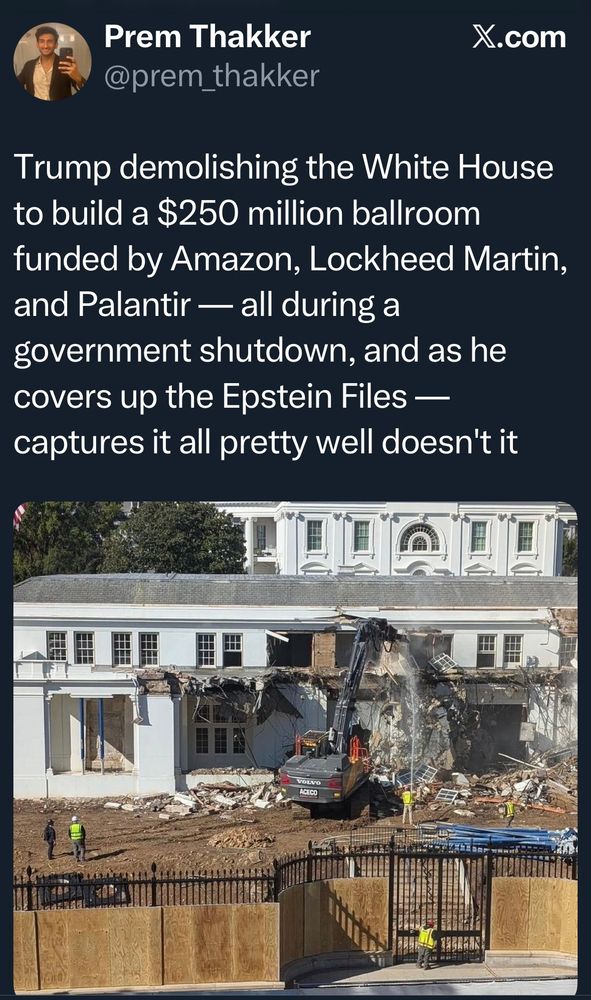
Task: Click the display name Prem Thakker
Action: (207, 36)
